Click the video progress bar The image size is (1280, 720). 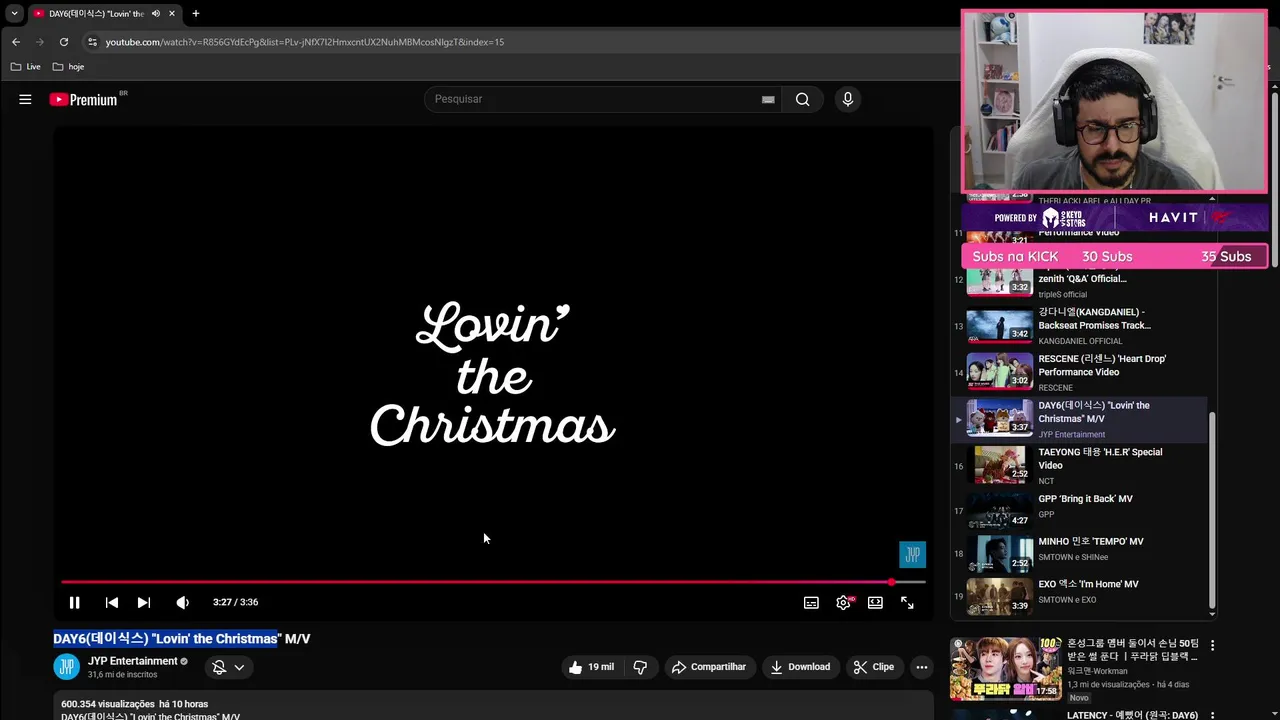493,582
